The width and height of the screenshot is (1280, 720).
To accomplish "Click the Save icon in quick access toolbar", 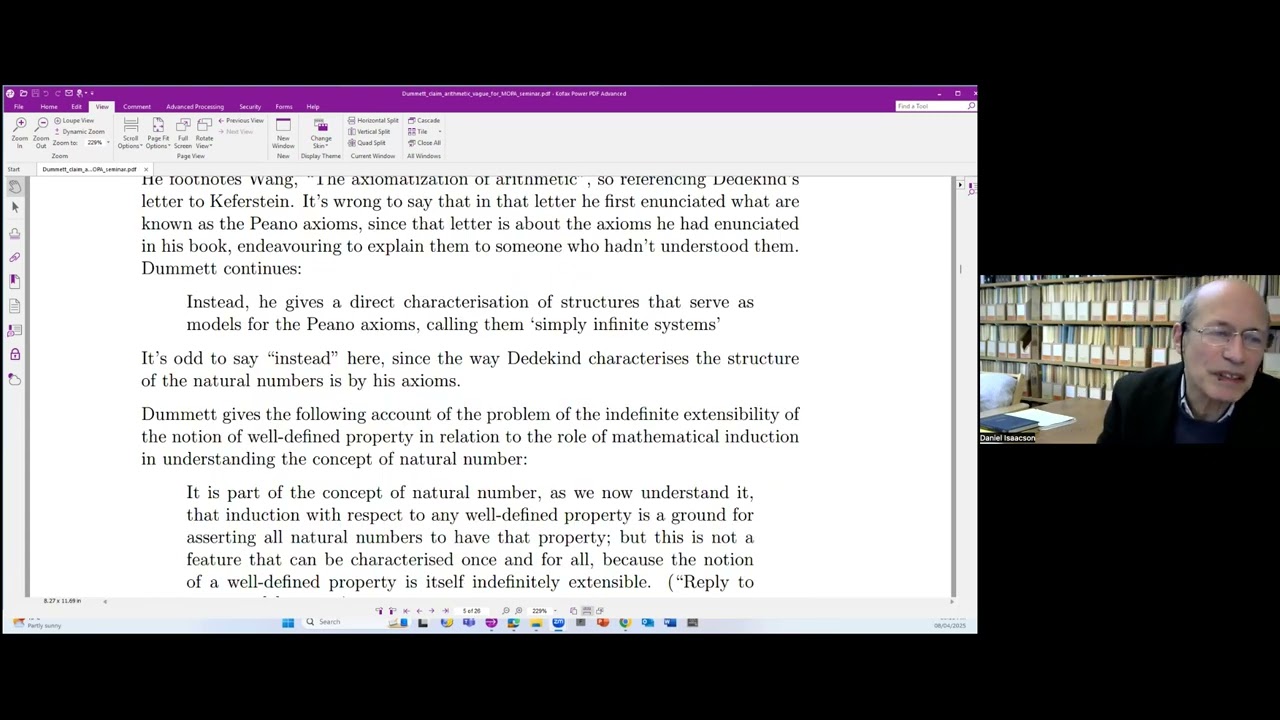I will [x=35, y=93].
